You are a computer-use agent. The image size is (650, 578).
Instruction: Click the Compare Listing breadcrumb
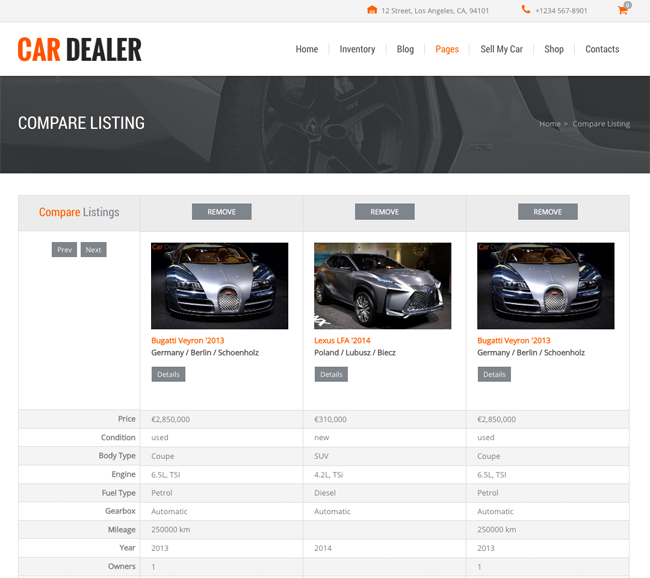pyautogui.click(x=601, y=124)
